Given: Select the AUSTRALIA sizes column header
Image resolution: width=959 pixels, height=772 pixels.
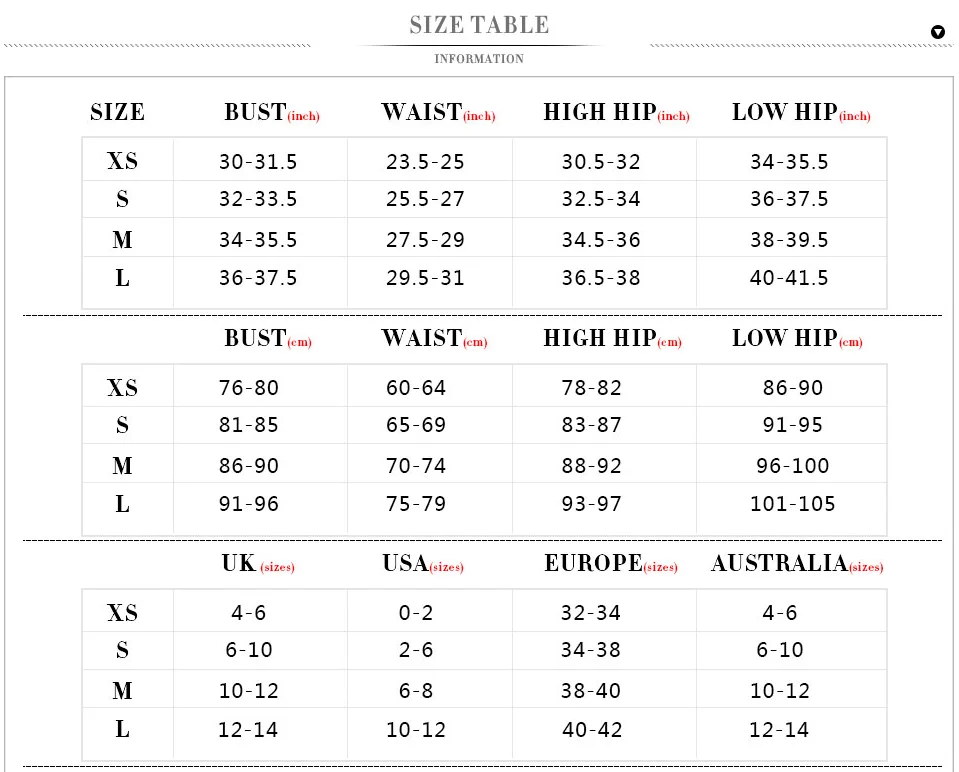Looking at the screenshot, I should (x=797, y=563).
